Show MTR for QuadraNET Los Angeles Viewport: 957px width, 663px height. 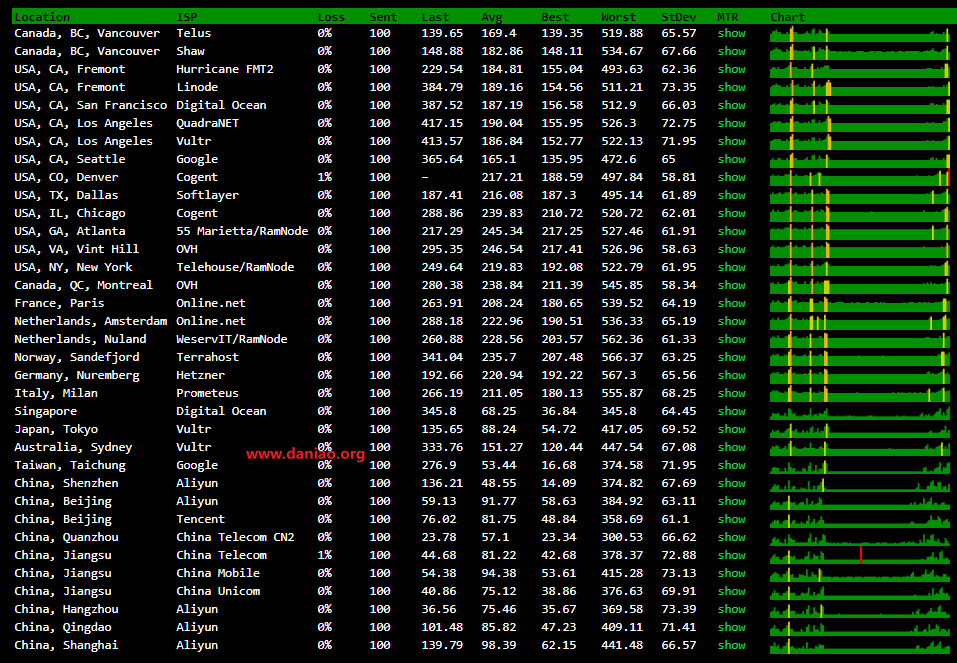pyautogui.click(x=731, y=123)
